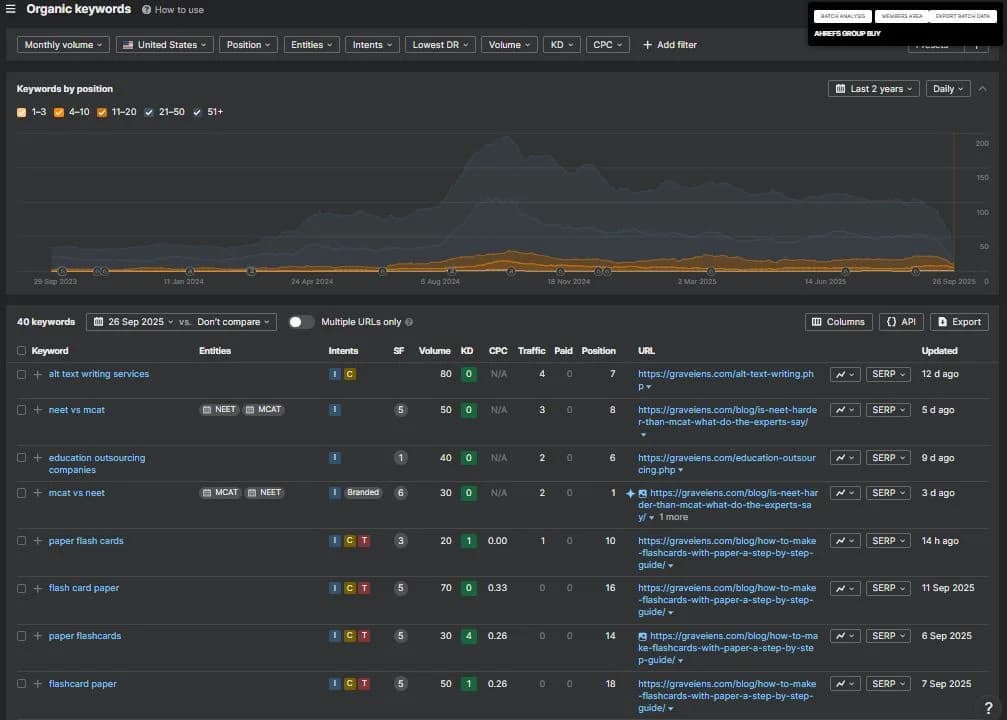The height and width of the screenshot is (720, 1007).
Task: Open position history chart for flashcard paper
Action: (x=845, y=684)
